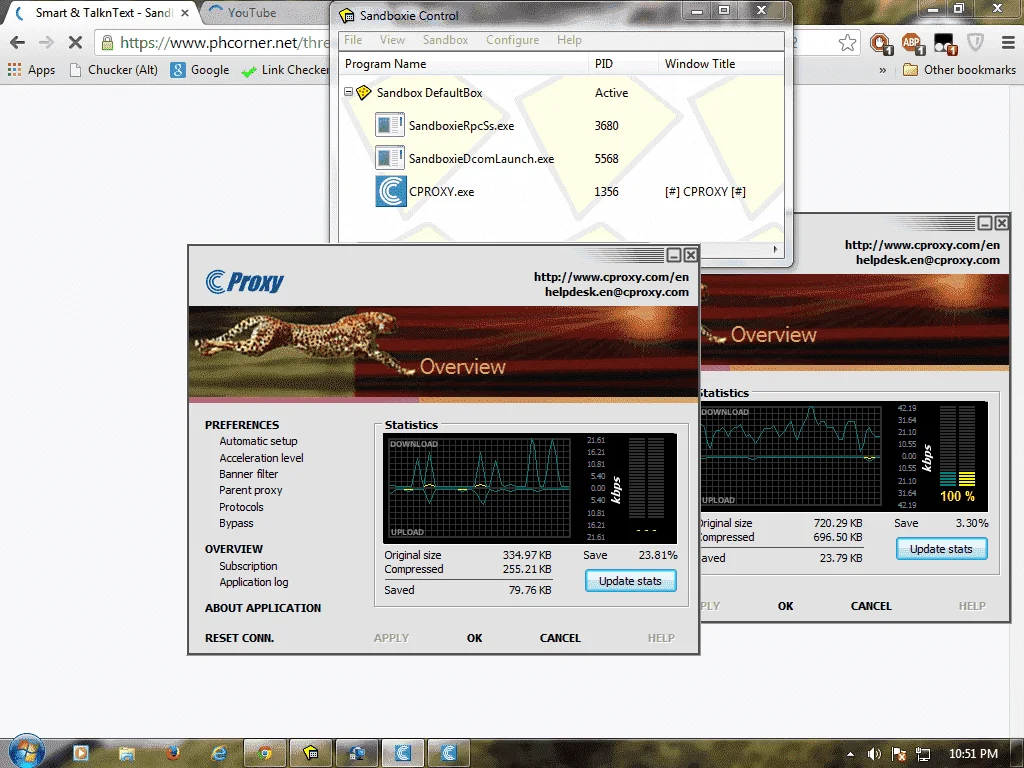Select the Smart & TalknText browser tab
The width and height of the screenshot is (1024, 768).
point(103,12)
